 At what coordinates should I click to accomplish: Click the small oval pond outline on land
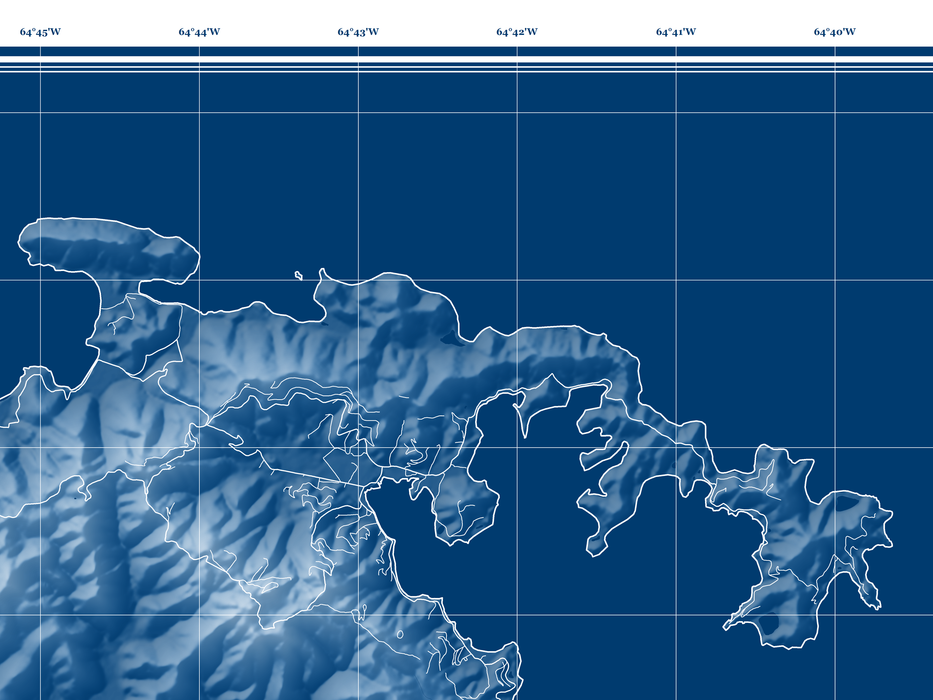point(400,633)
